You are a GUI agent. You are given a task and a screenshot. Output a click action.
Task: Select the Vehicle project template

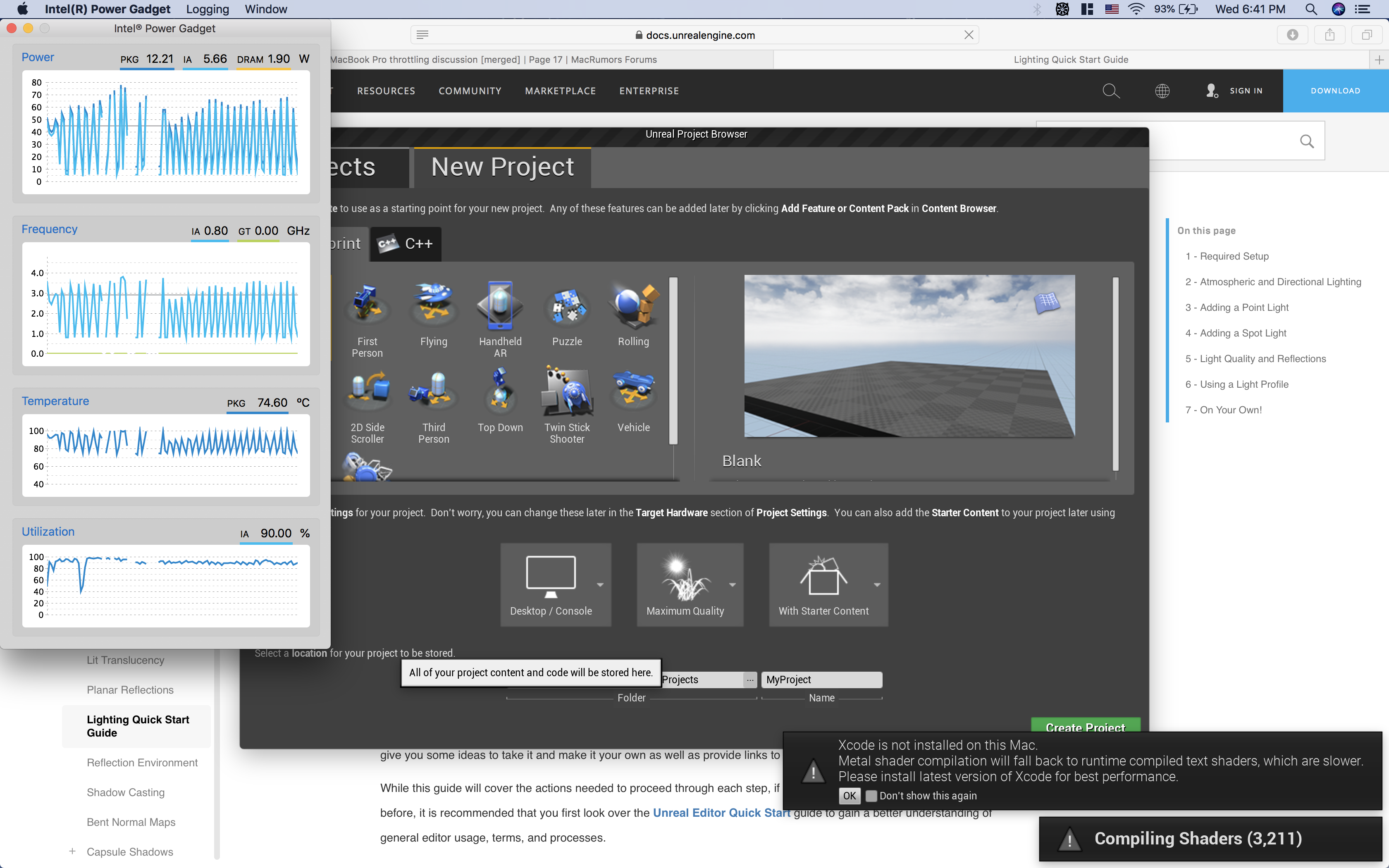tap(633, 401)
